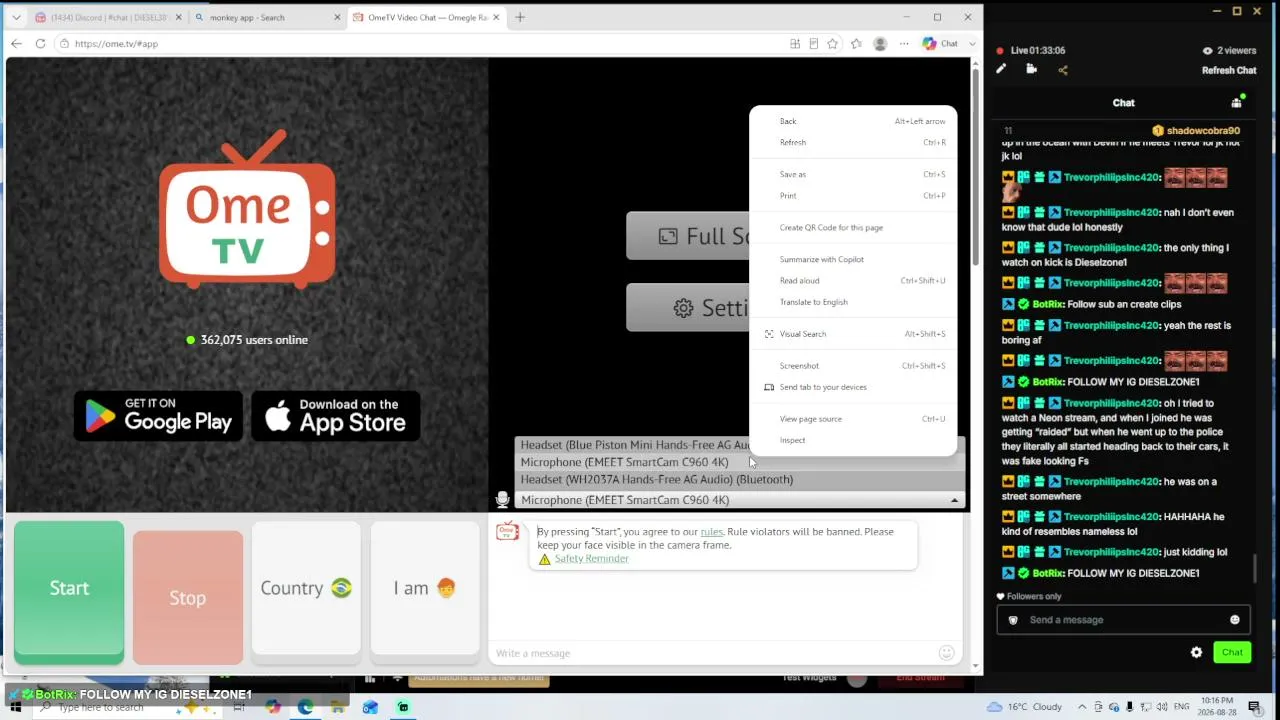
Task: Select Screenshot in the context menu
Action: tap(853, 366)
